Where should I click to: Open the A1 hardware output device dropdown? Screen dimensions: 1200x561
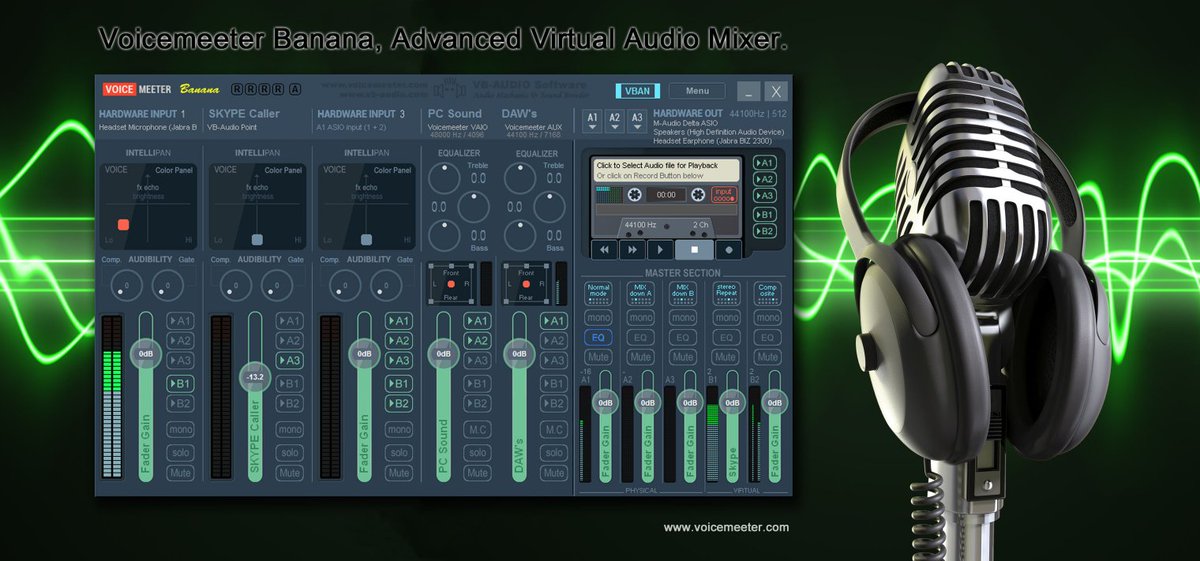coord(592,121)
